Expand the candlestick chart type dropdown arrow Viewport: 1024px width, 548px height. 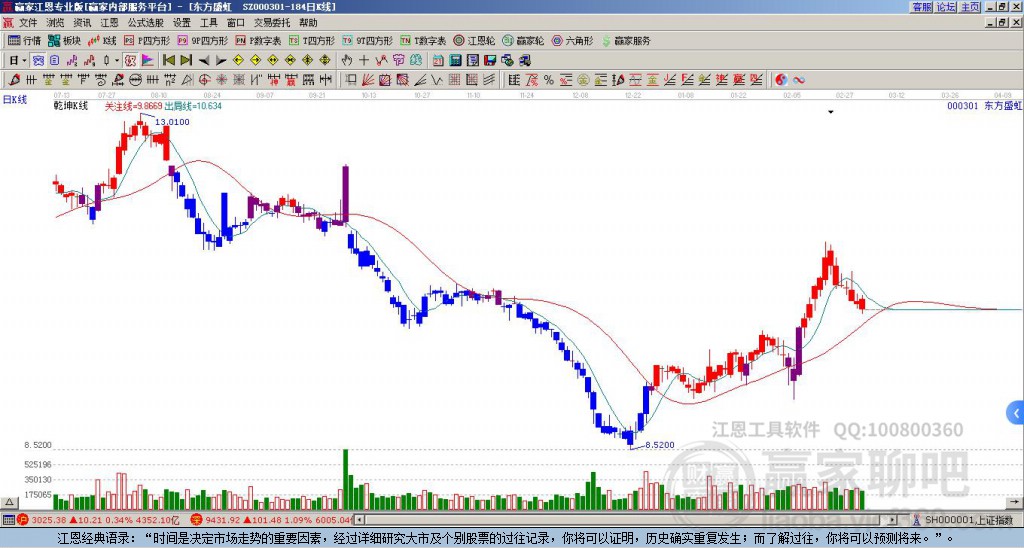click(117, 60)
